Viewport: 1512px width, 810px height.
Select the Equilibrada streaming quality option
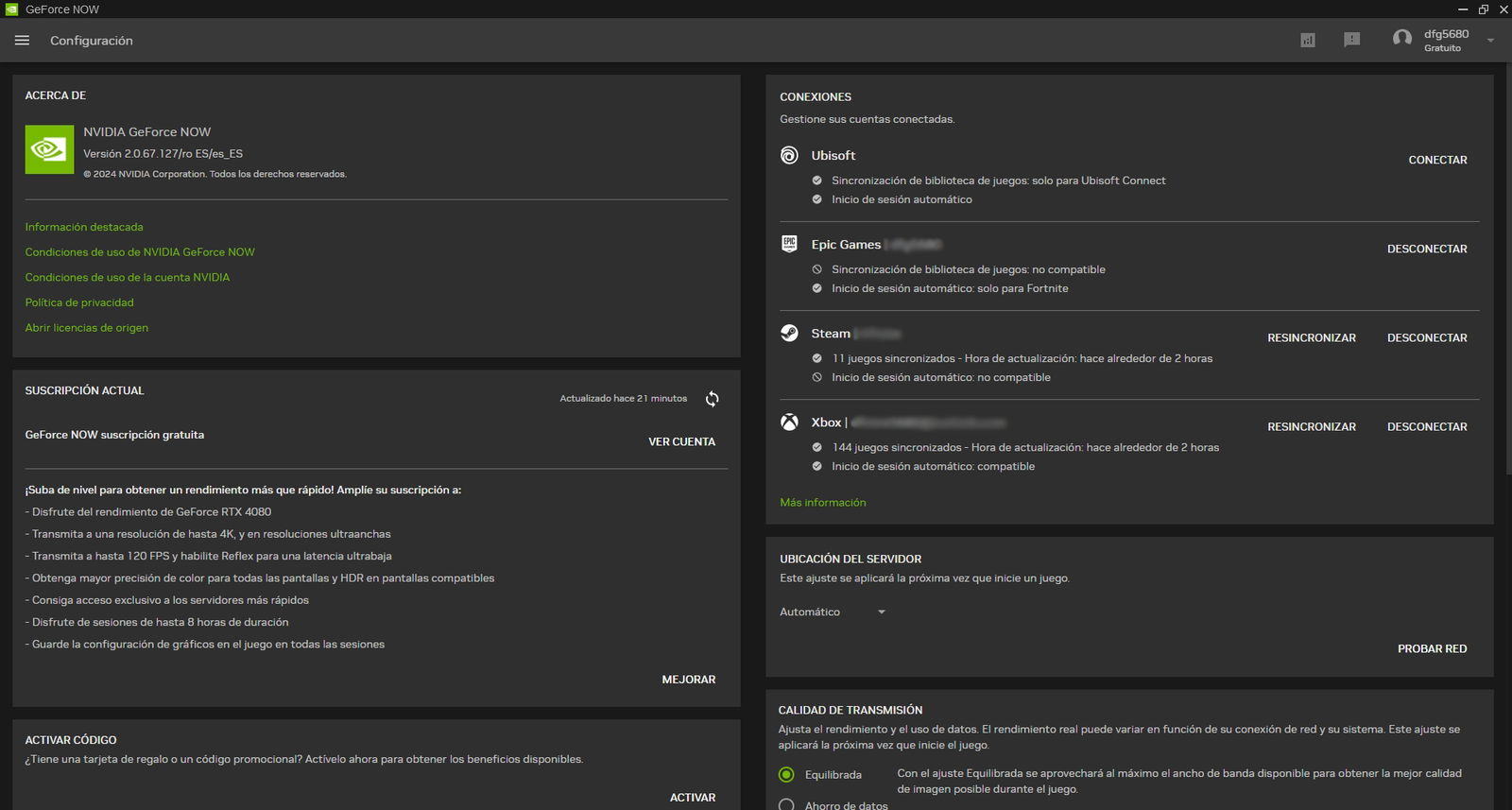(x=786, y=774)
